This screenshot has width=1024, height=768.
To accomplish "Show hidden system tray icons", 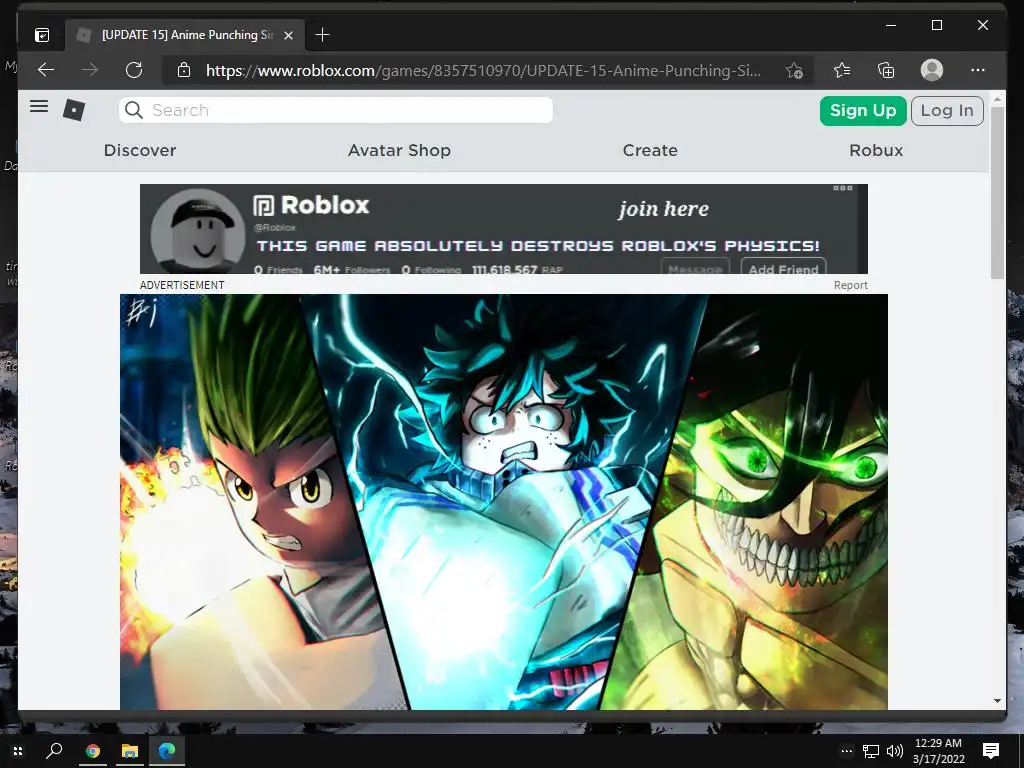I will click(846, 751).
